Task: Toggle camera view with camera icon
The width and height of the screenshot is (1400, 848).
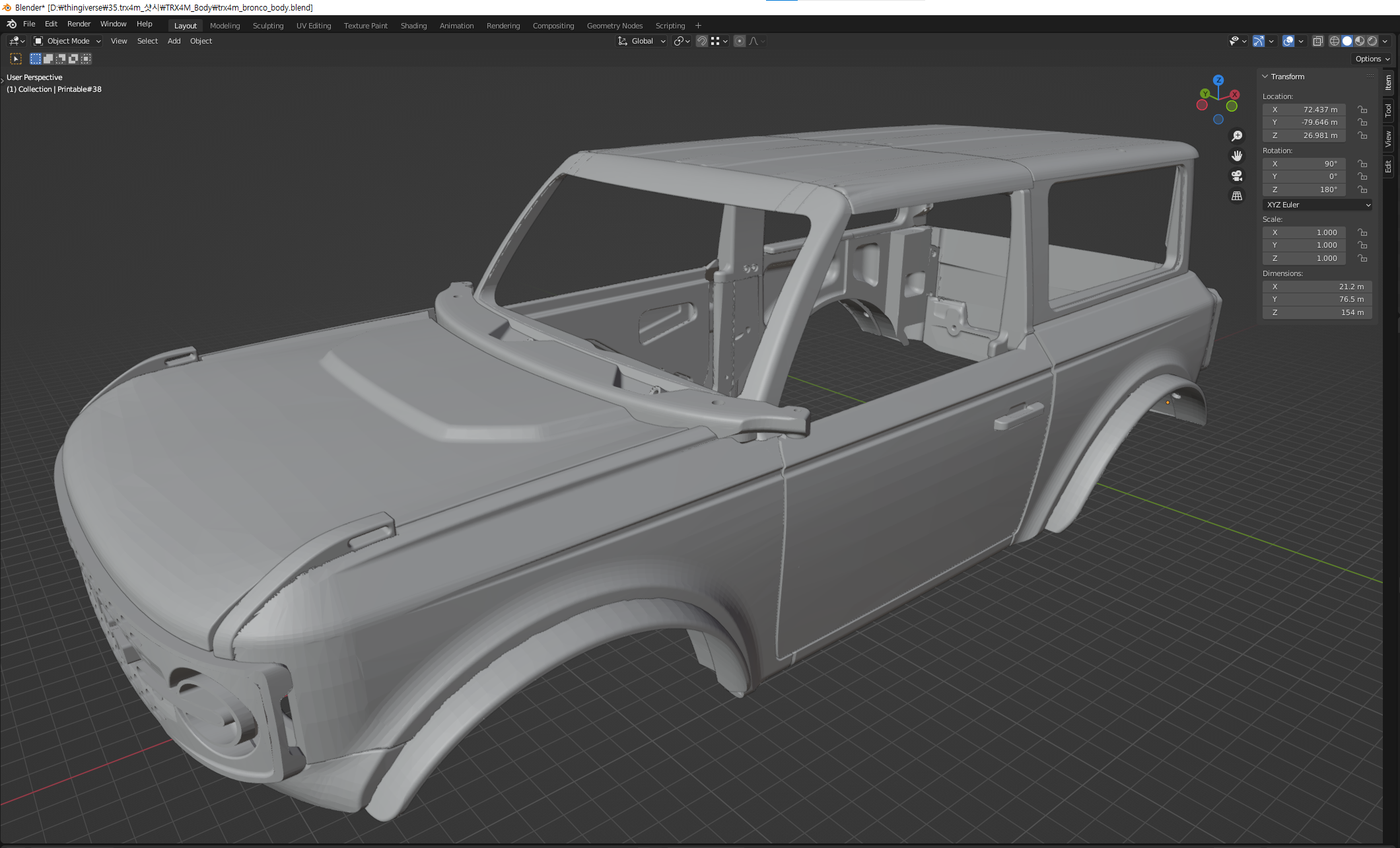Action: tap(1237, 176)
